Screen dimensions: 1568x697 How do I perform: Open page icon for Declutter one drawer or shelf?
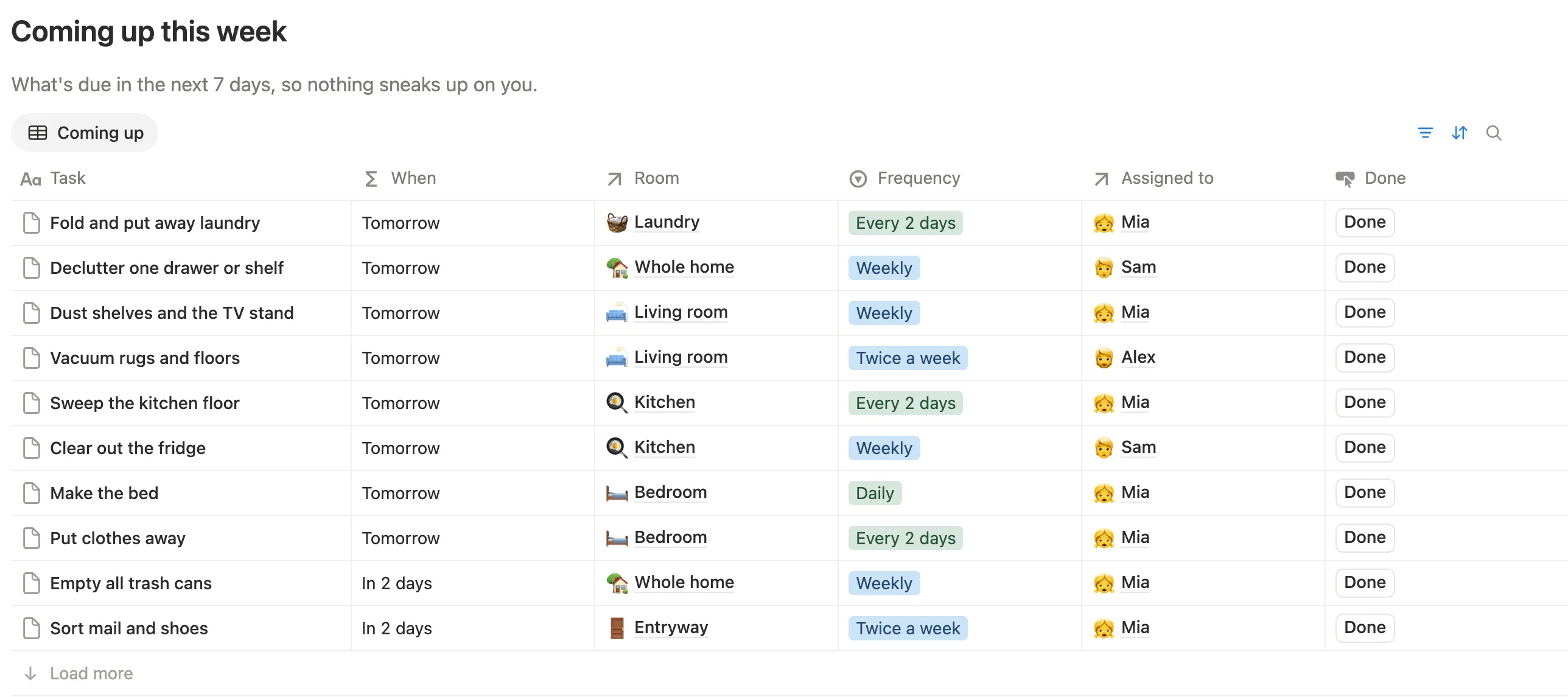pyautogui.click(x=32, y=268)
